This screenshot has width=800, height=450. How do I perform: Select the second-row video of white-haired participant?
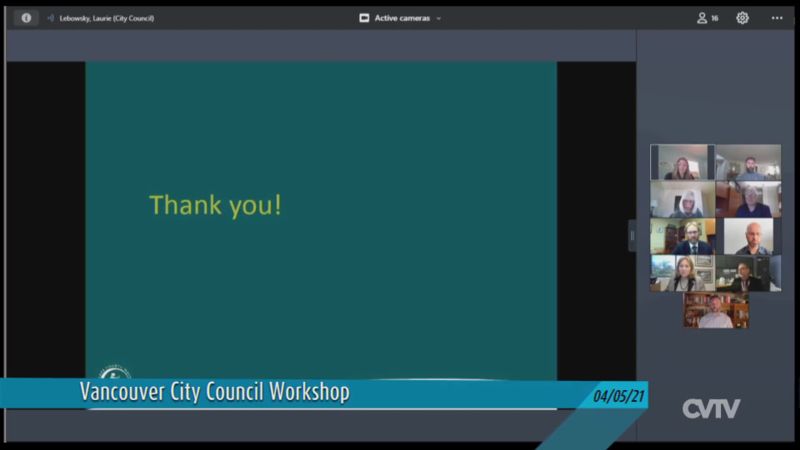pyautogui.click(x=682, y=199)
